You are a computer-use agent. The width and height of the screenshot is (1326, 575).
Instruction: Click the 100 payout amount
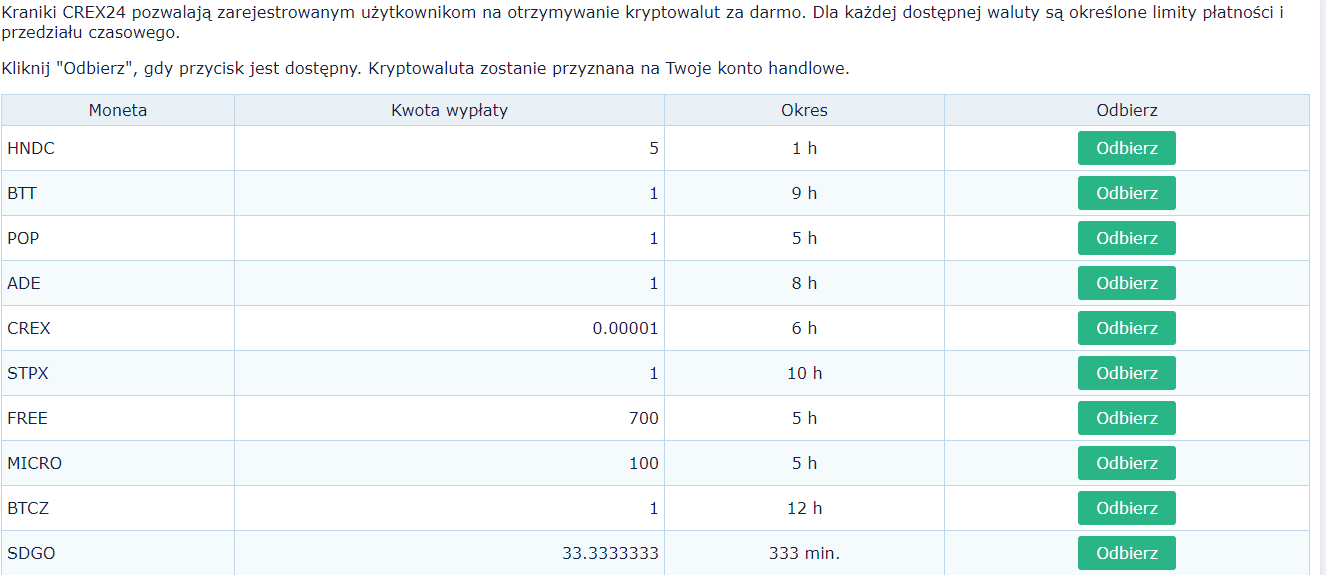[x=644, y=463]
